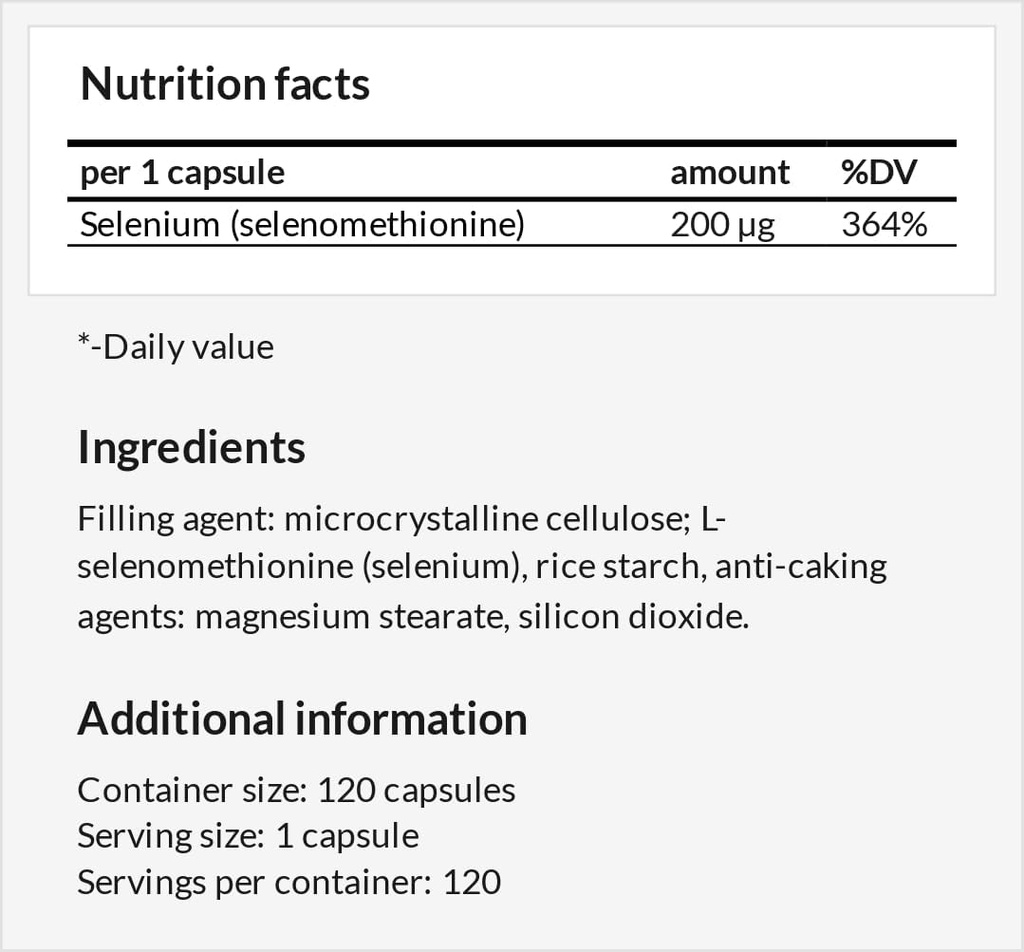Click the Additional information heading
This screenshot has height=952, width=1024.
pos(302,719)
